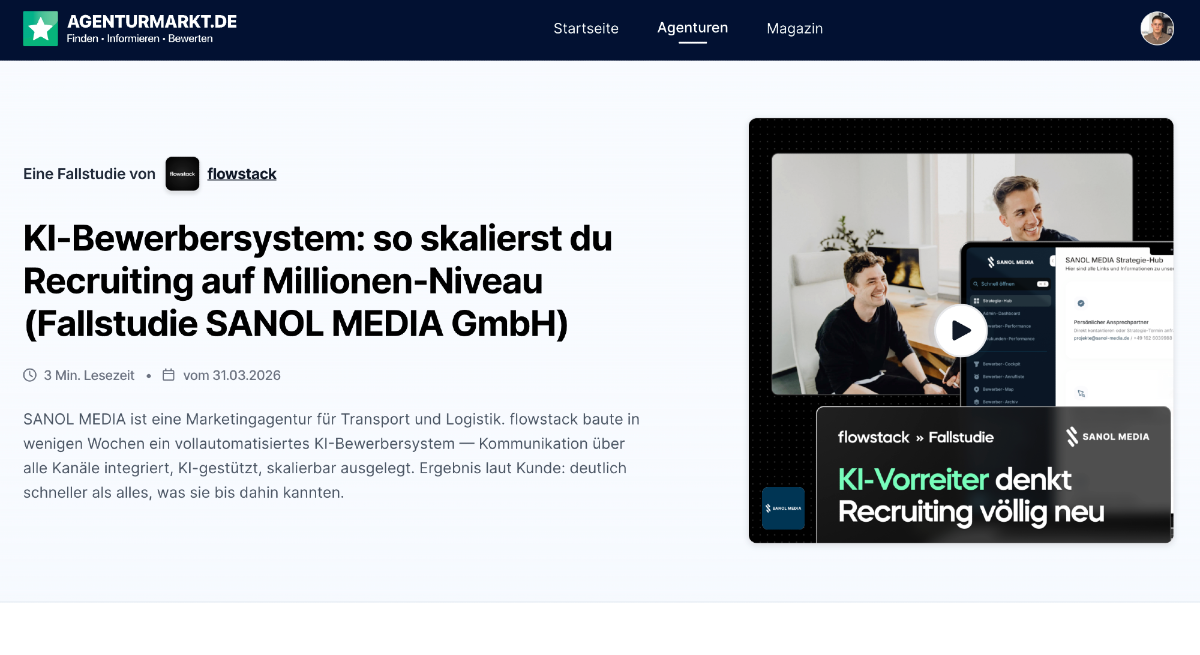Screen dimensions: 1200x655
Task: Click the SANOL MEDIA logo in banner
Action: click(1107, 436)
